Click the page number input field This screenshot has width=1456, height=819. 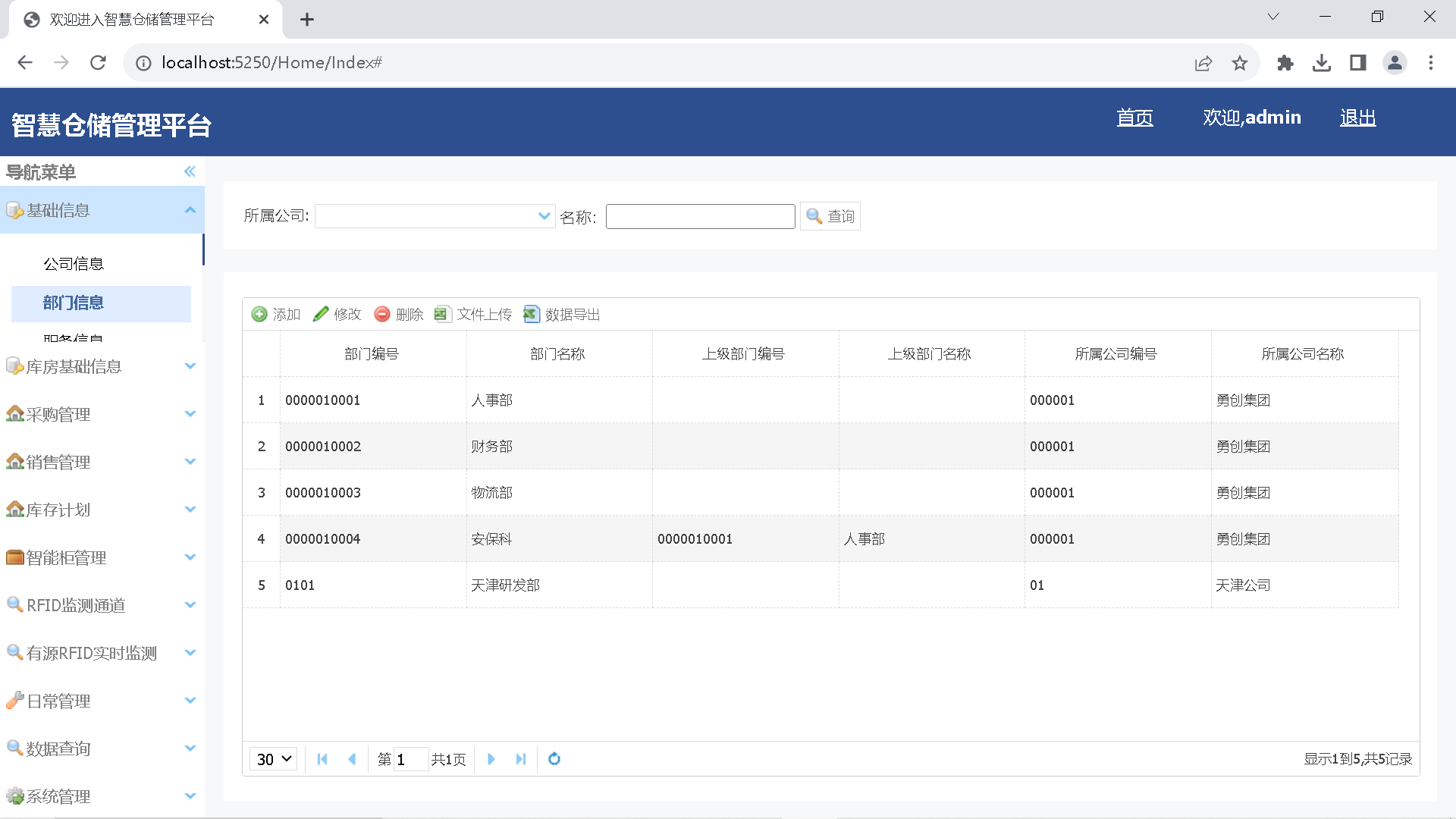click(x=411, y=759)
